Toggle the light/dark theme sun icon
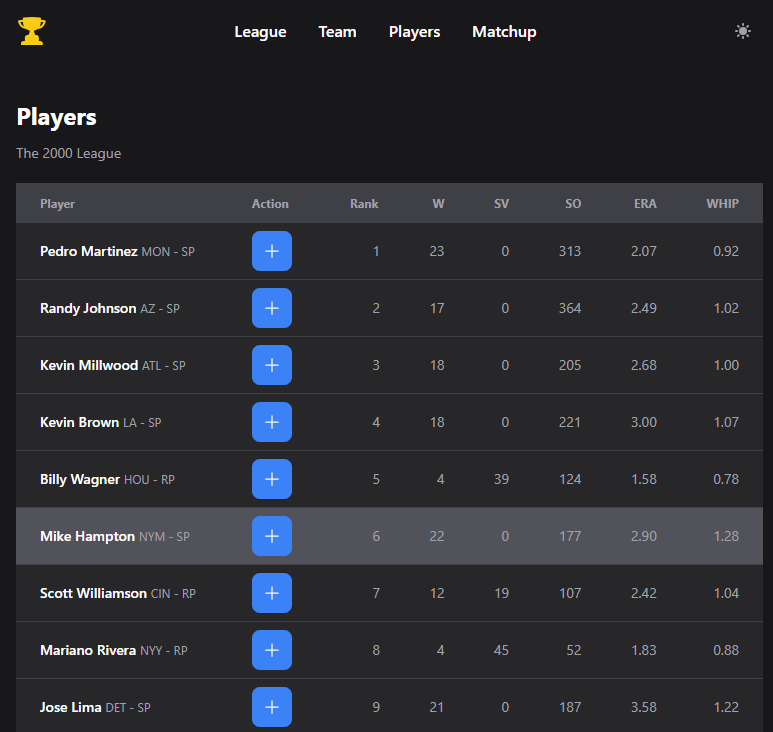Image resolution: width=773 pixels, height=732 pixels. click(x=742, y=31)
